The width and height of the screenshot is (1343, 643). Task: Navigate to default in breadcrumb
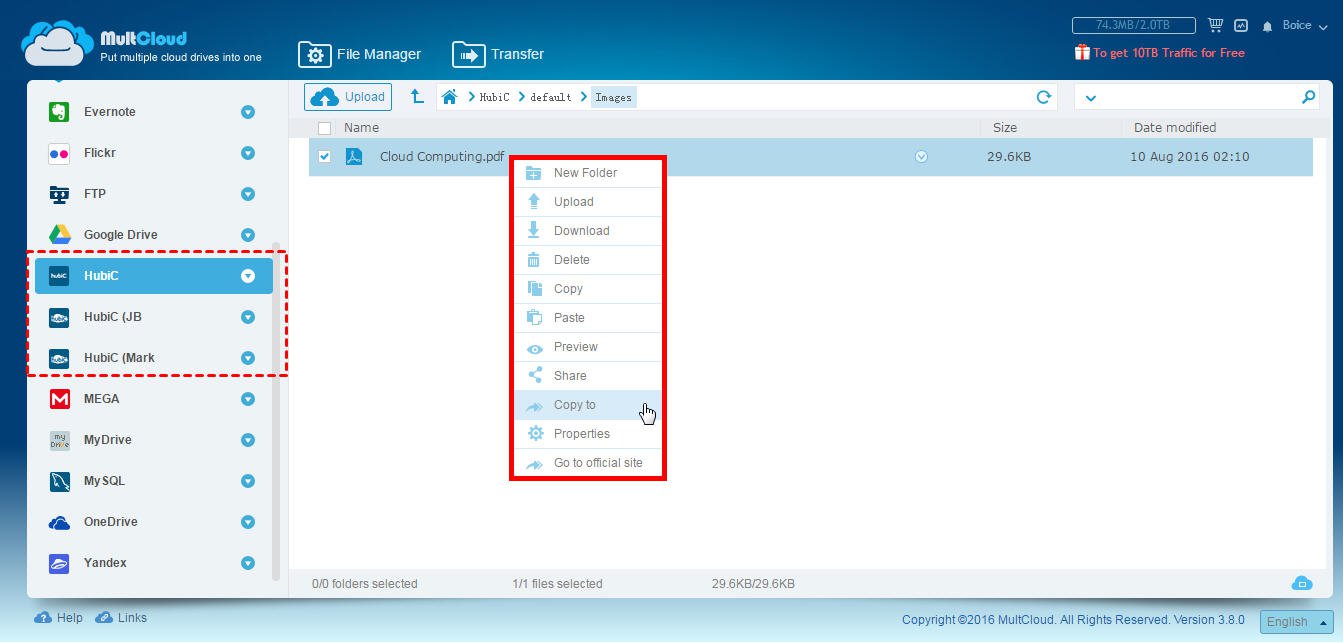551,97
